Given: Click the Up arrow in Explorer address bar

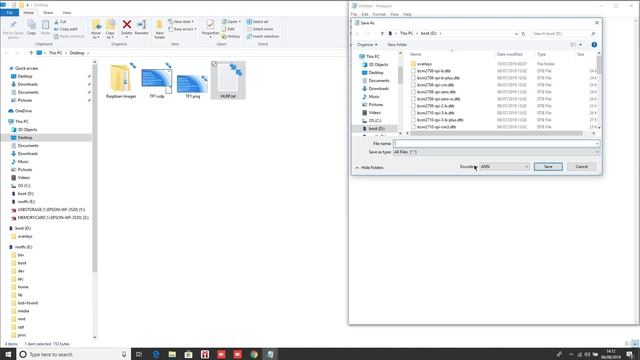Looking at the screenshot, I should click(x=31, y=53).
